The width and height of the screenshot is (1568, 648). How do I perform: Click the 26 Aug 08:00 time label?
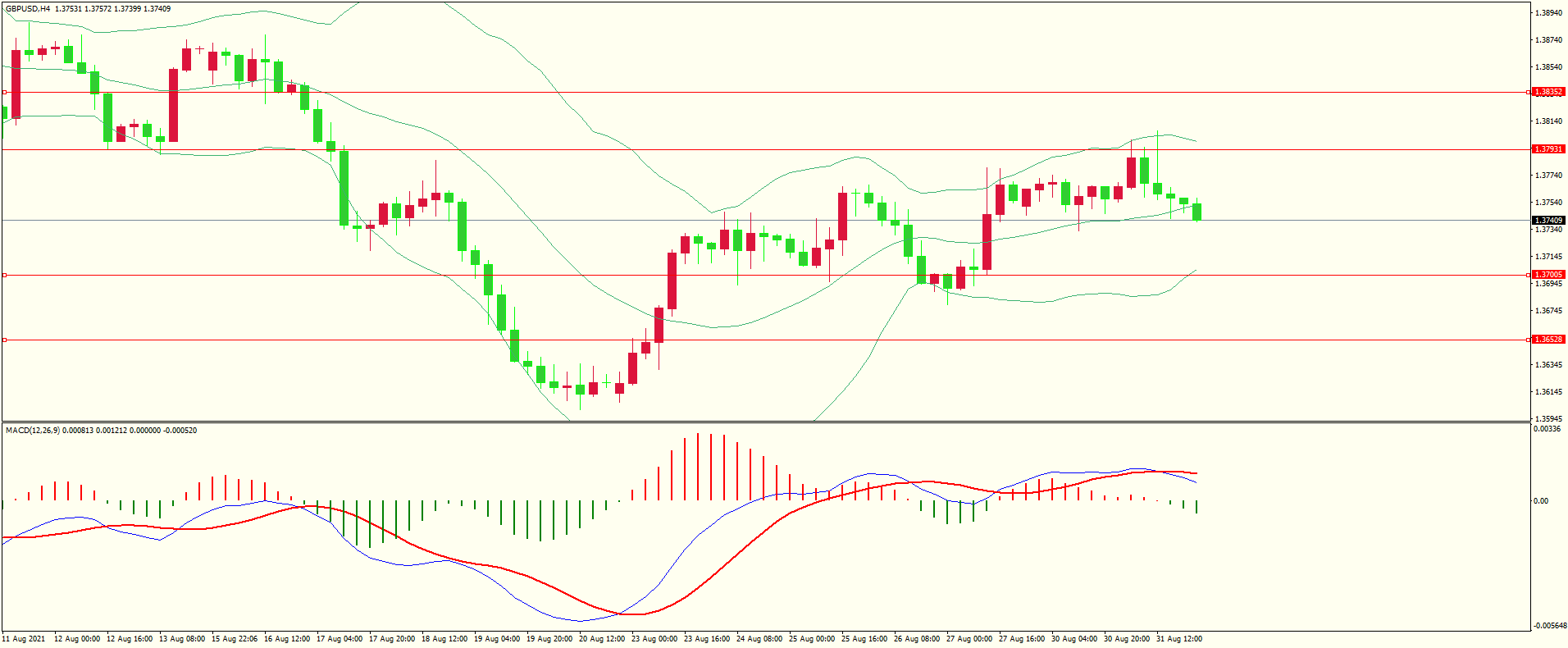point(917,639)
